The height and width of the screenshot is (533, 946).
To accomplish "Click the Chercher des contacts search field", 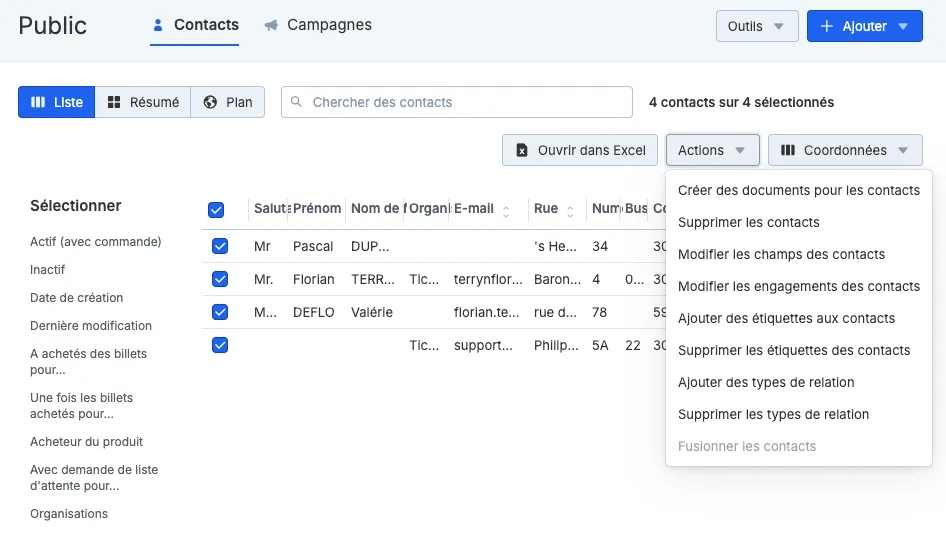I will pos(457,102).
